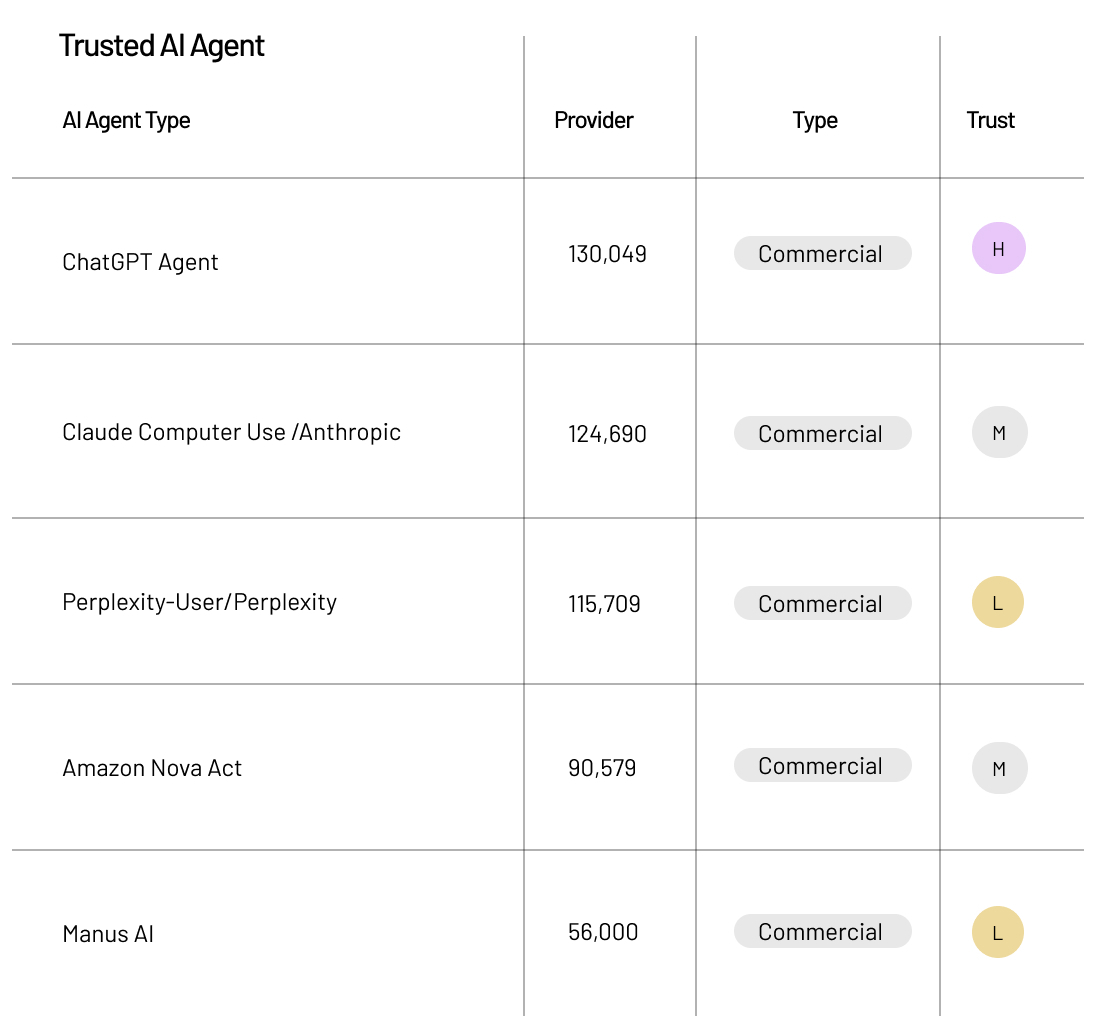
Task: Click Commercial tag in Claude Computer Use row
Action: pos(822,434)
